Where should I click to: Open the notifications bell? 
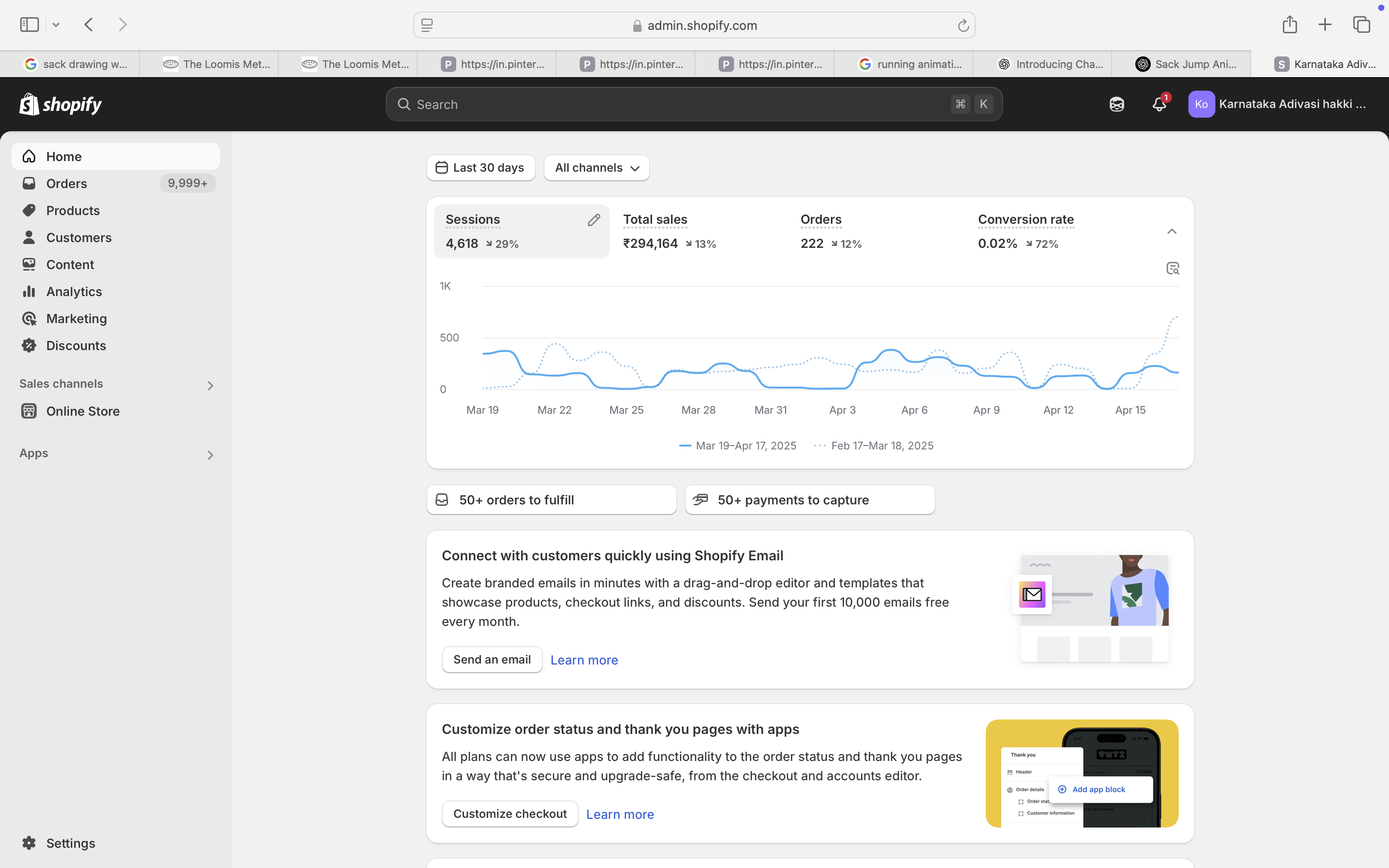(x=1158, y=104)
